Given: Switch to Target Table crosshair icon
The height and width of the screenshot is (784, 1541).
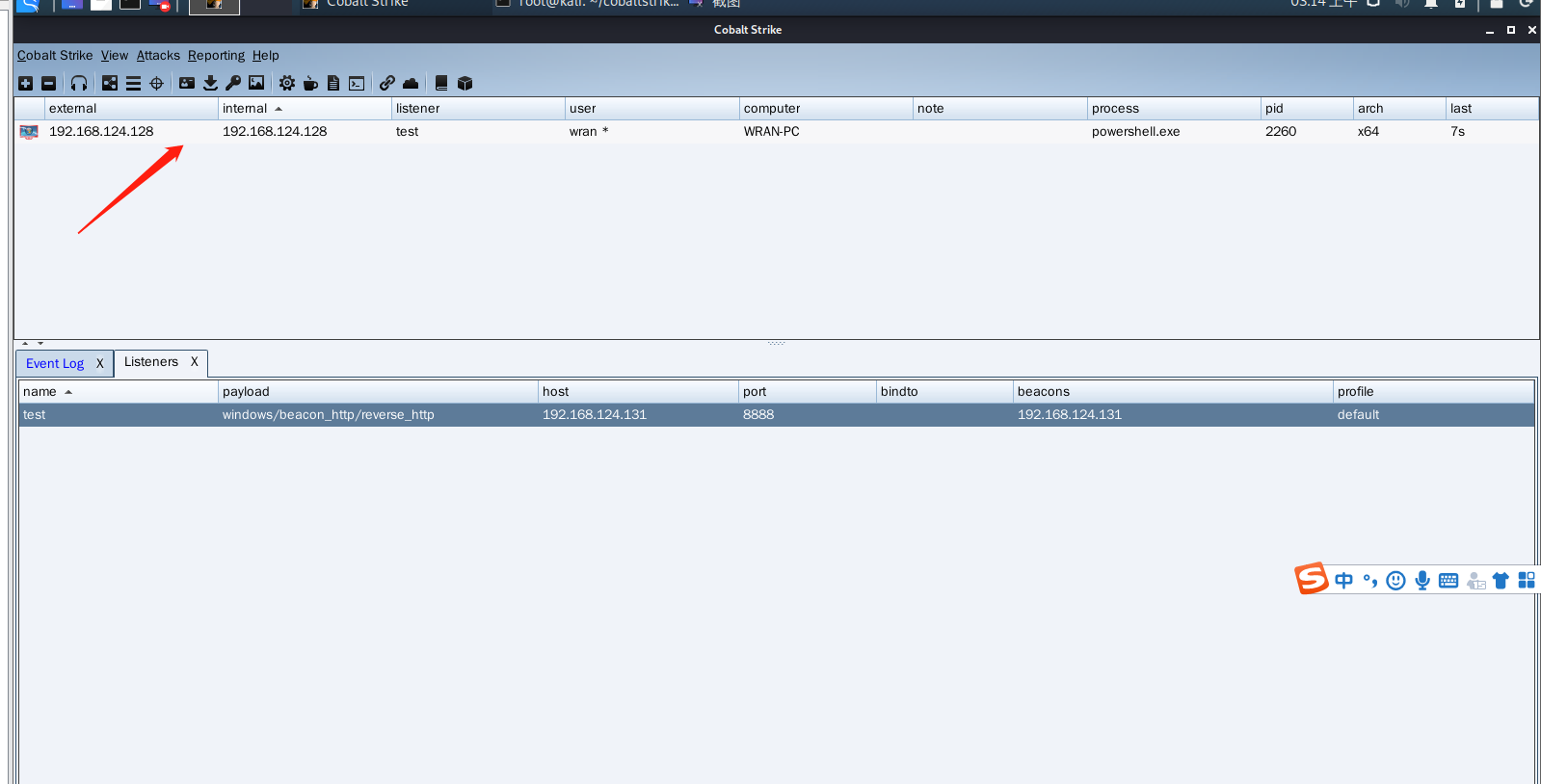Looking at the screenshot, I should [x=156, y=84].
